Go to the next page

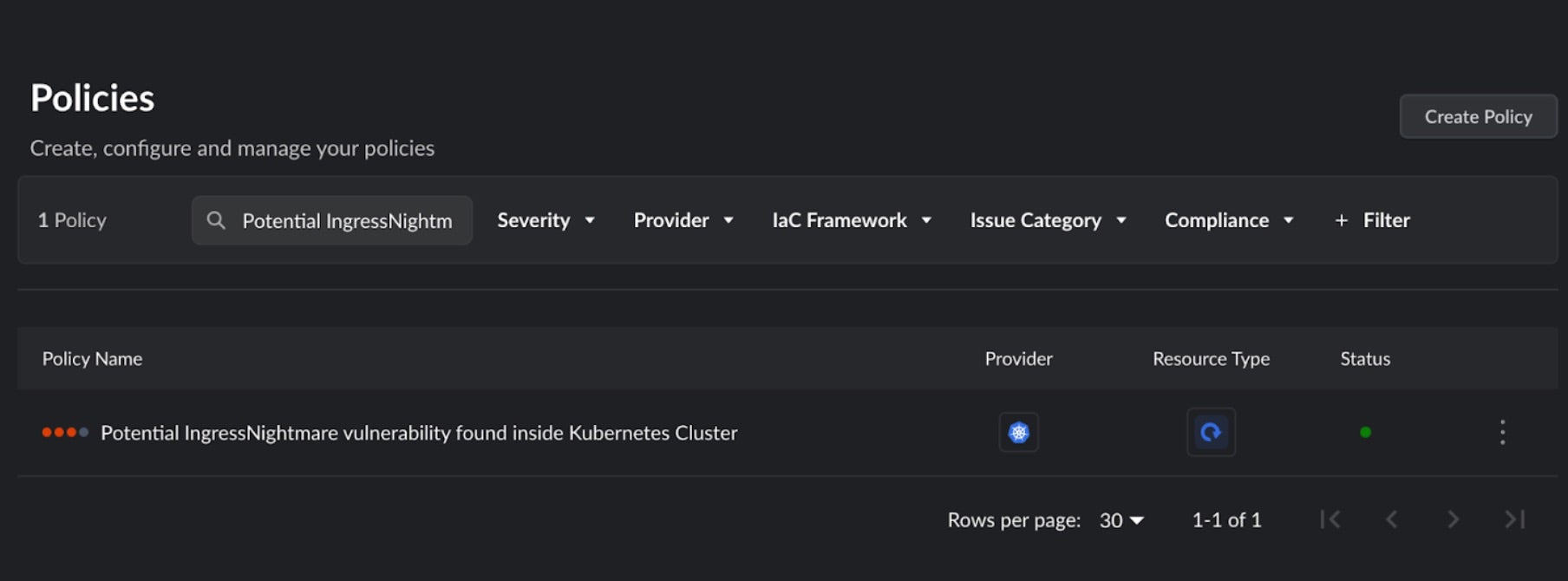[x=1453, y=519]
